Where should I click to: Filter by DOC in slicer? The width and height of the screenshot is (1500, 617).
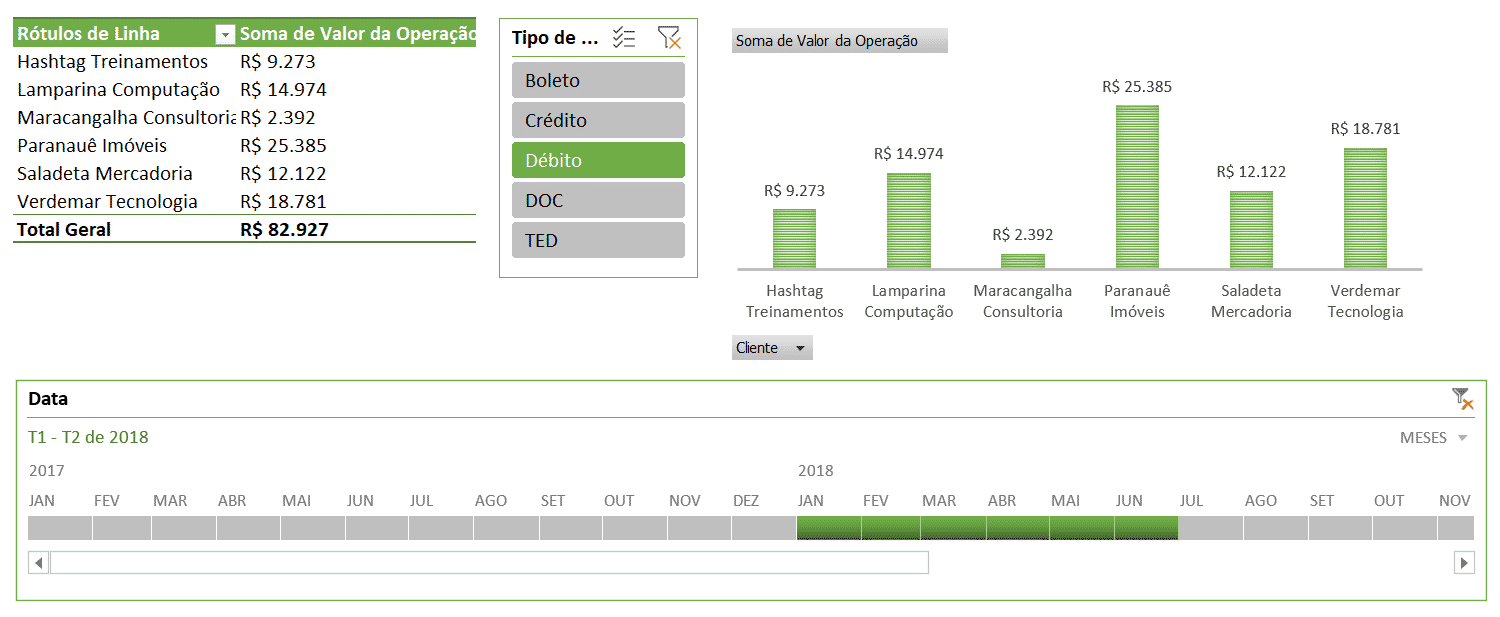click(x=598, y=200)
